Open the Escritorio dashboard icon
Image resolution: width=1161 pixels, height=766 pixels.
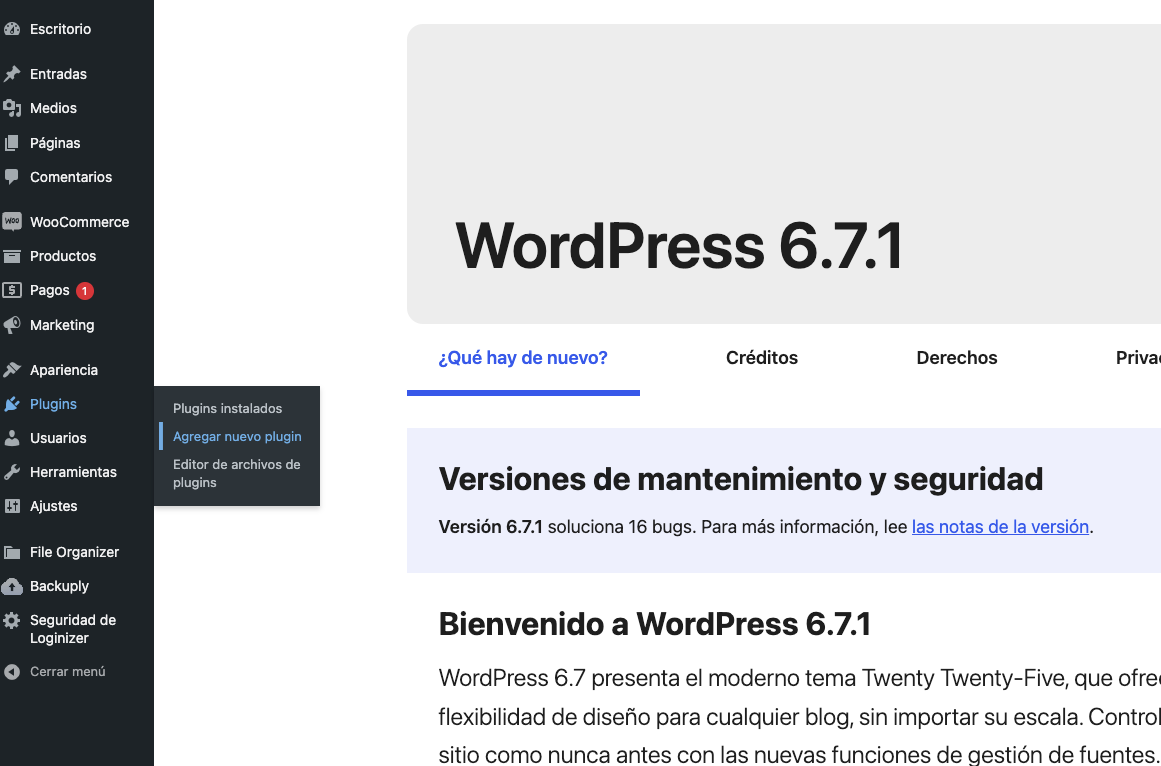(12, 28)
